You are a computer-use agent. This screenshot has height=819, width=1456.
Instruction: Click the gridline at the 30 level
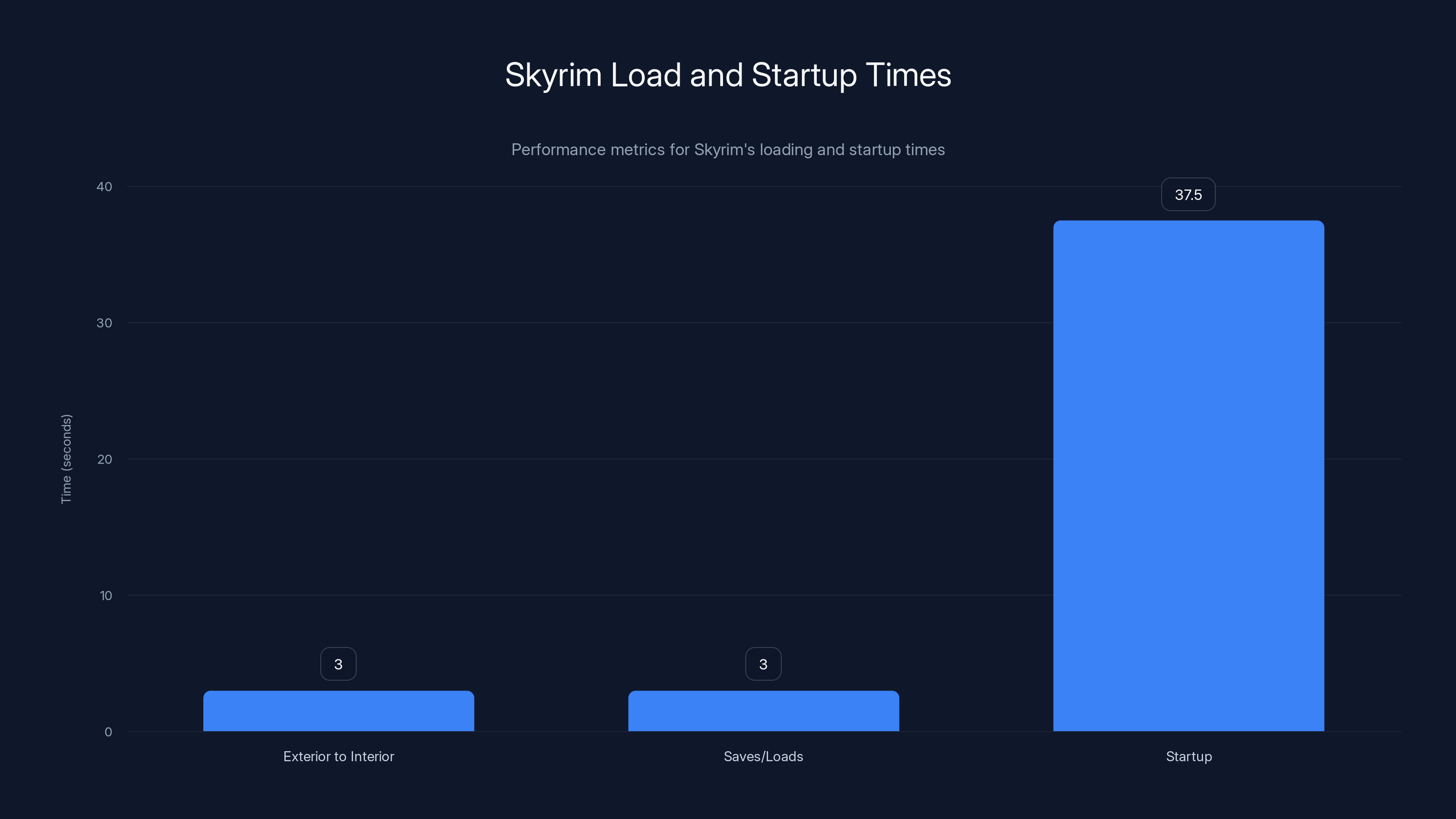[565, 323]
